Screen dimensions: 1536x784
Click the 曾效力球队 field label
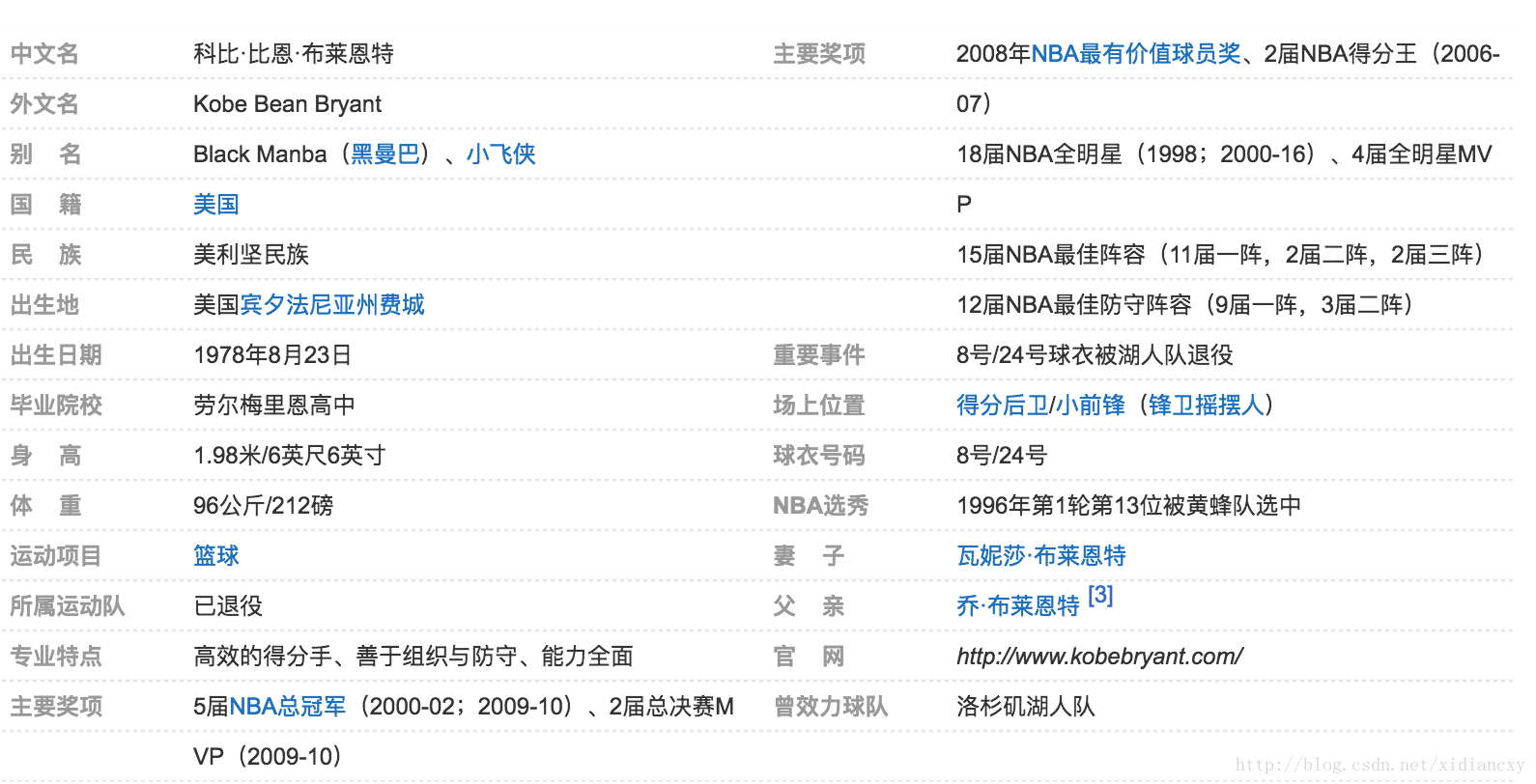tap(831, 707)
